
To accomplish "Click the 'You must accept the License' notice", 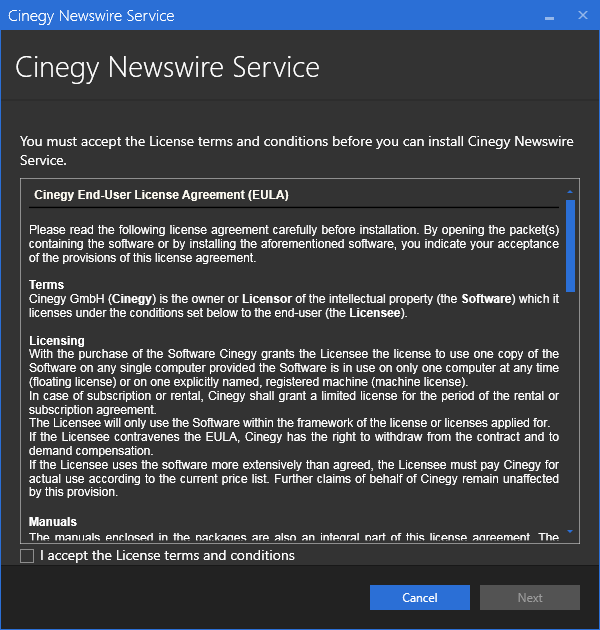I will click(297, 151).
